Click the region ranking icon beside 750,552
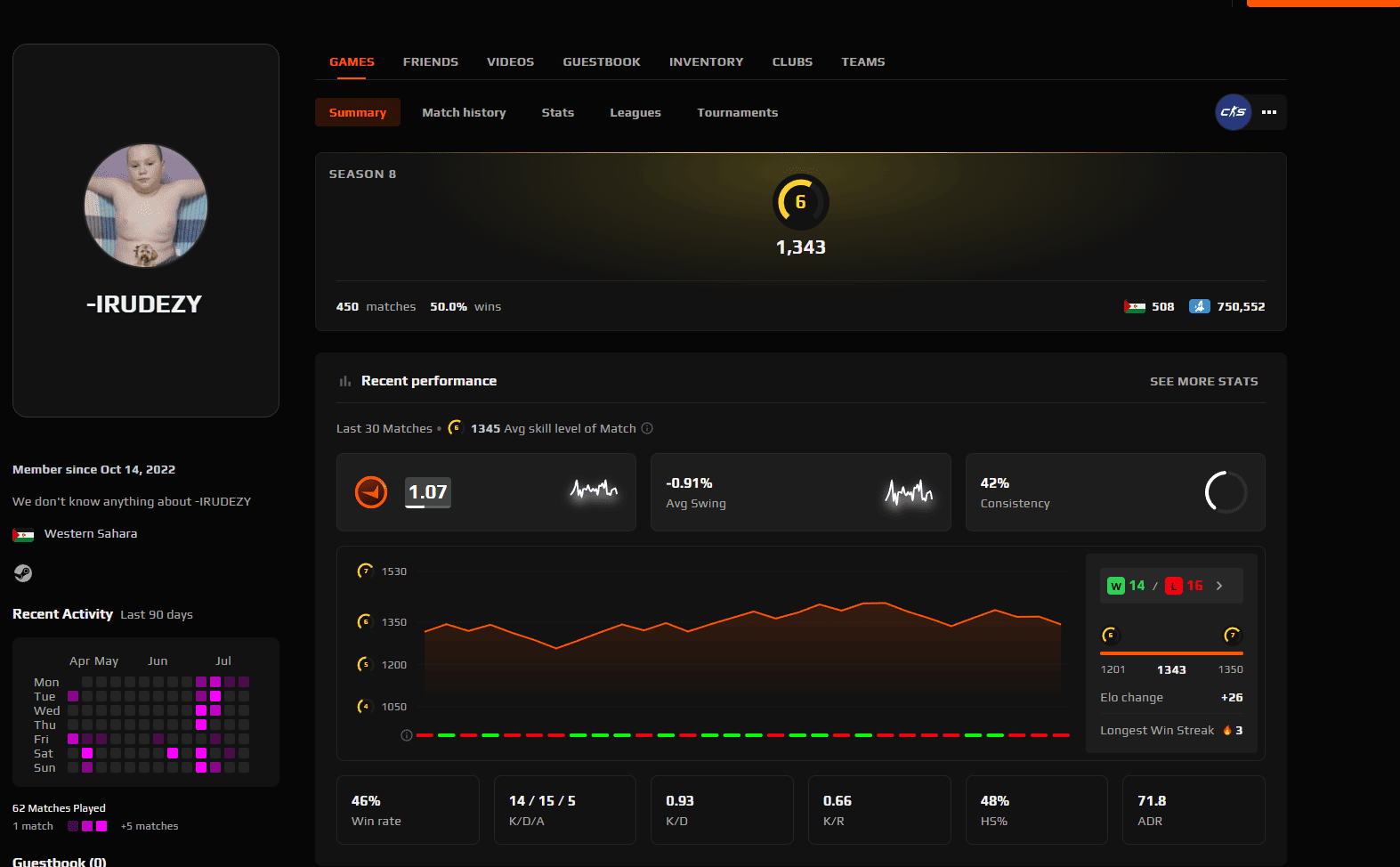 1199,306
